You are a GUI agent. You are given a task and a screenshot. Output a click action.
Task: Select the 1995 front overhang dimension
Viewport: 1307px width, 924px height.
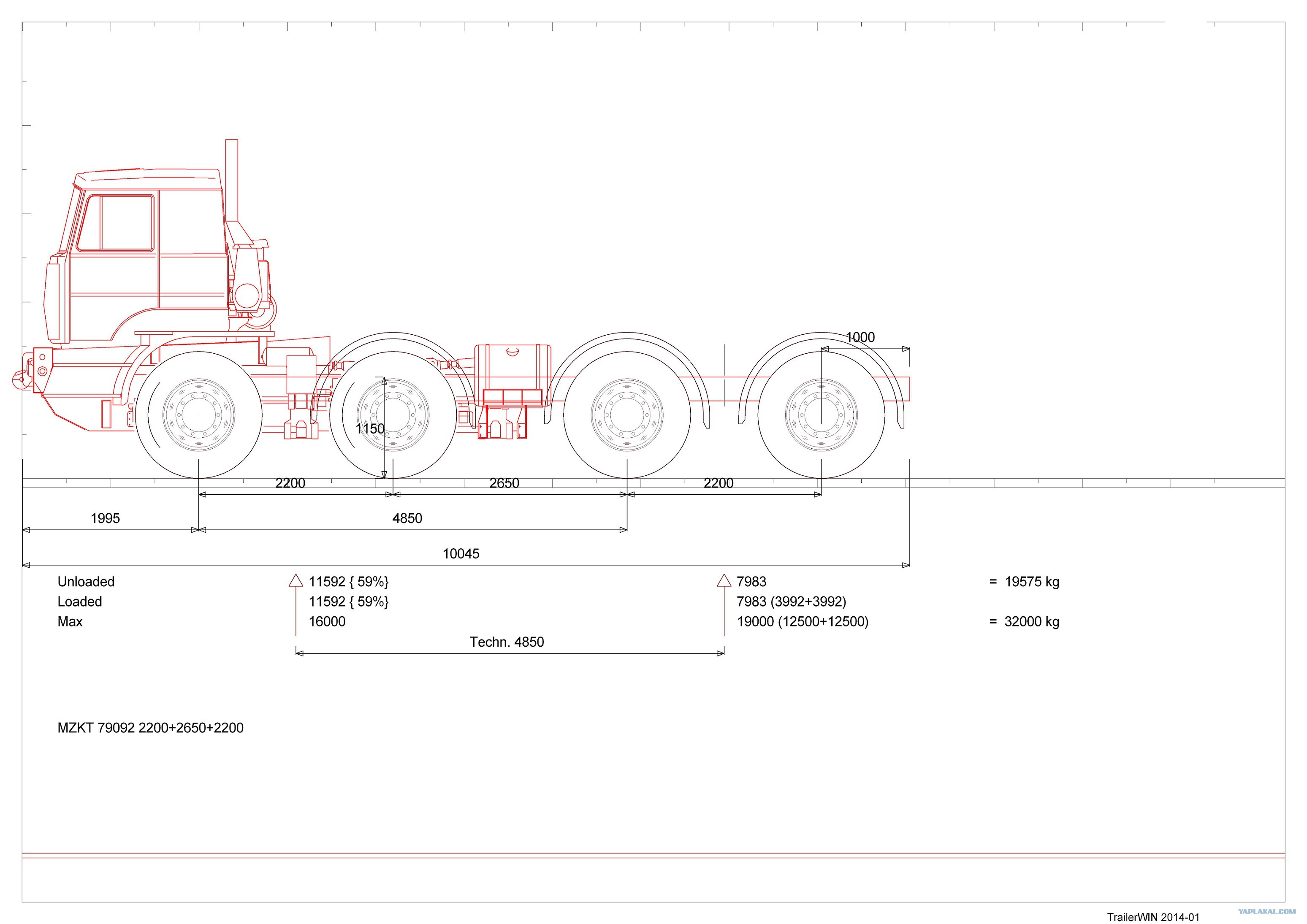[105, 518]
